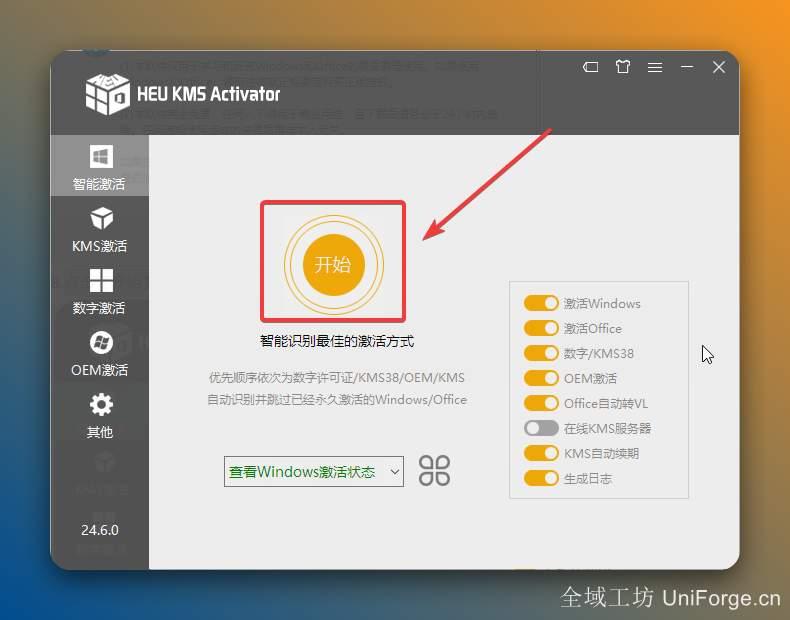Disable the 生成日志 switch
Image resolution: width=790 pixels, height=620 pixels.
pyautogui.click(x=541, y=478)
